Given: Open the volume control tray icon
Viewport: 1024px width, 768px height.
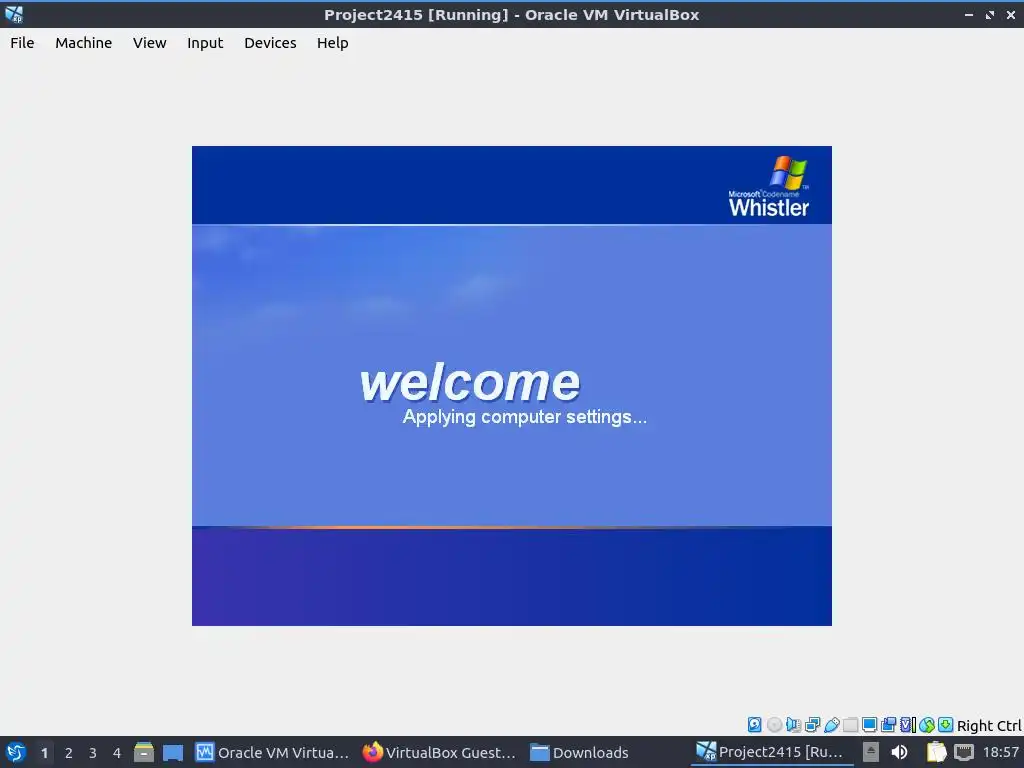Looking at the screenshot, I should click(x=899, y=752).
